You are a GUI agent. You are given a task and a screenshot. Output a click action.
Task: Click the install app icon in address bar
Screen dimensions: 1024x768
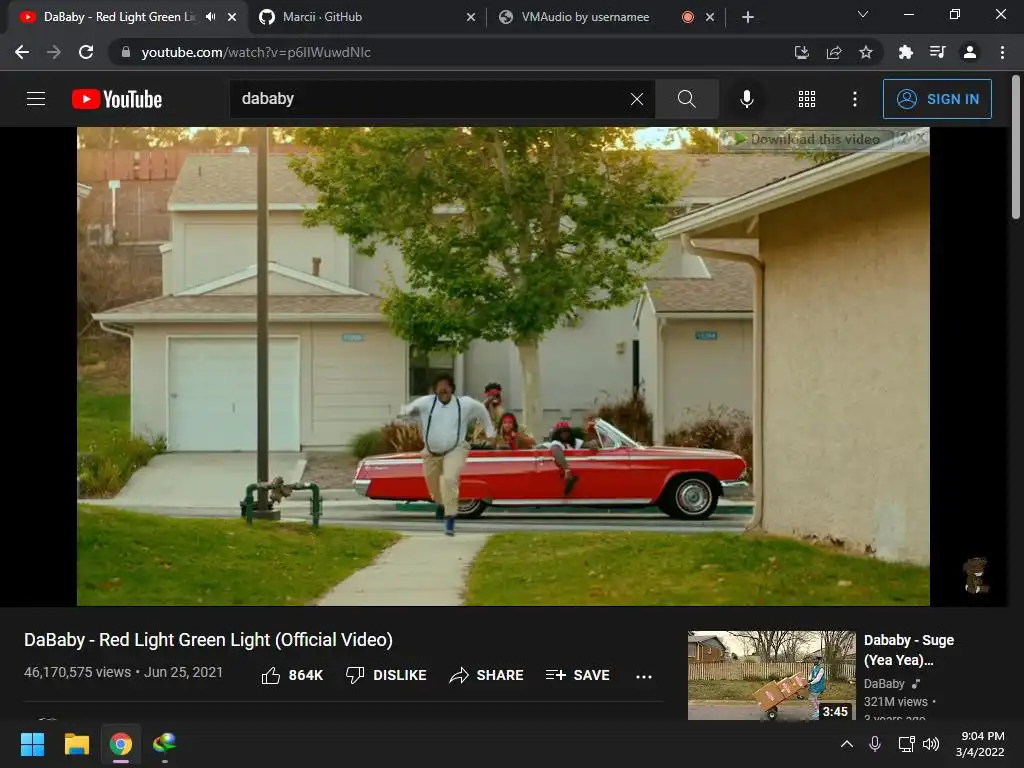(x=801, y=52)
